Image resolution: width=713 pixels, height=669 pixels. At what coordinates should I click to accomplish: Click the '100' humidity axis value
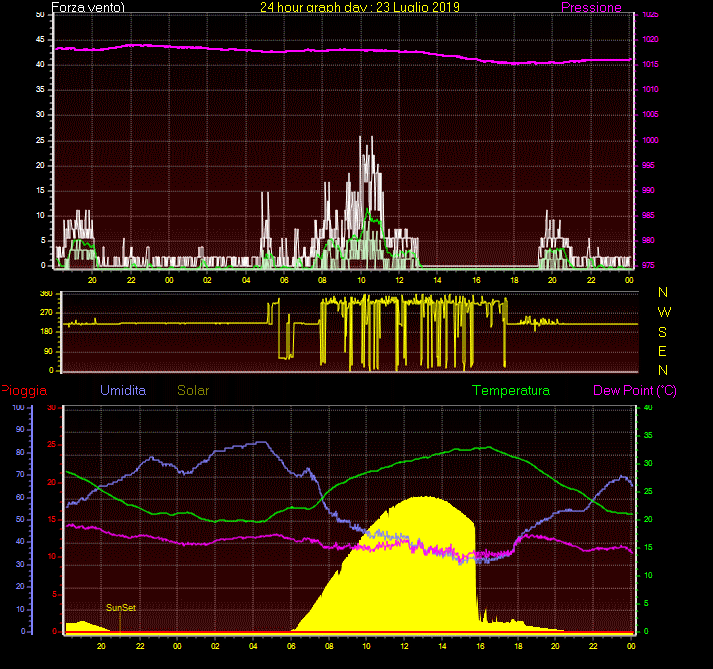pyautogui.click(x=19, y=407)
